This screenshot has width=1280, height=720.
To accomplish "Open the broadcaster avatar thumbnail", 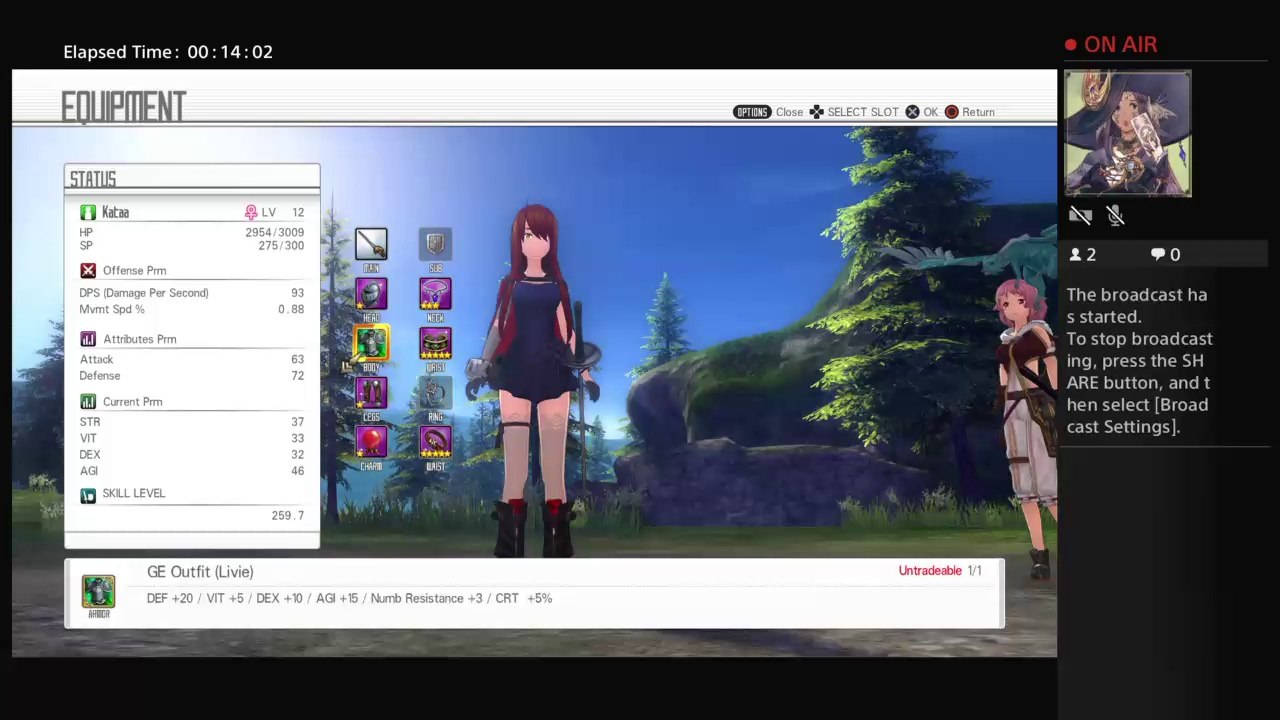I will [1128, 133].
